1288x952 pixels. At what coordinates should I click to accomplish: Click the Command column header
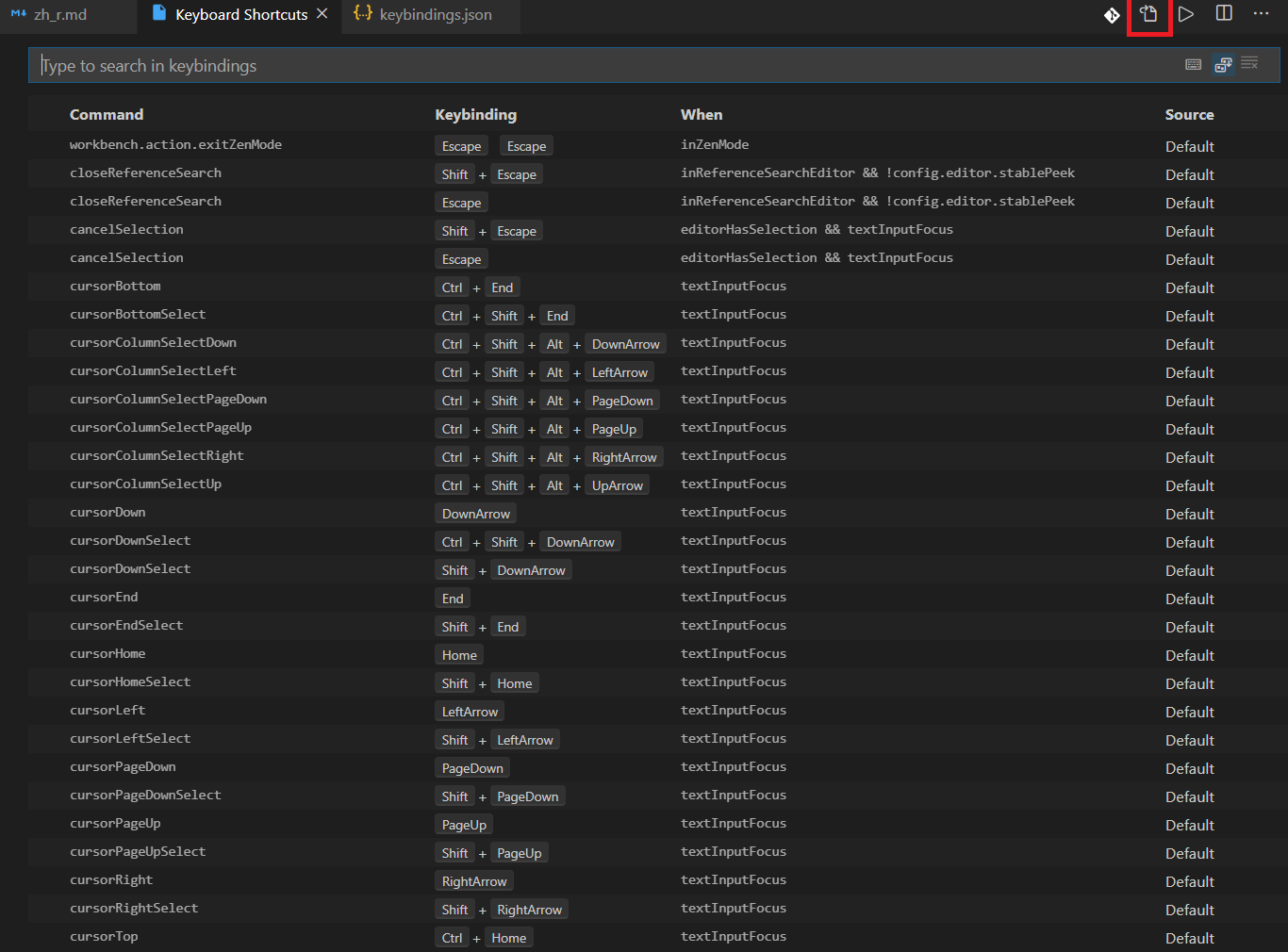[107, 114]
